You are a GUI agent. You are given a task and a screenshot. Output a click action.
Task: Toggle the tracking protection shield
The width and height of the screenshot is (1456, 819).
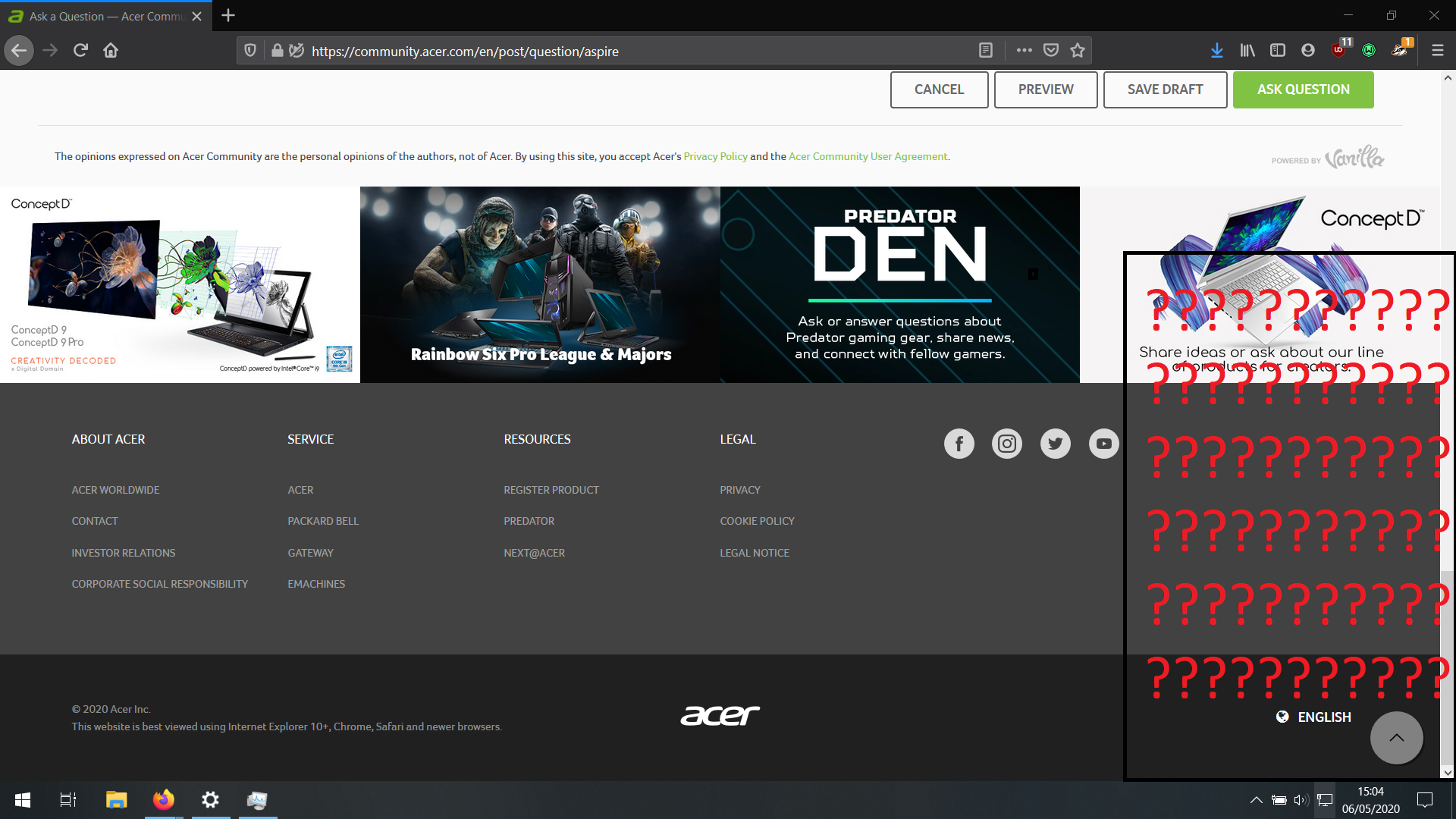tap(250, 50)
